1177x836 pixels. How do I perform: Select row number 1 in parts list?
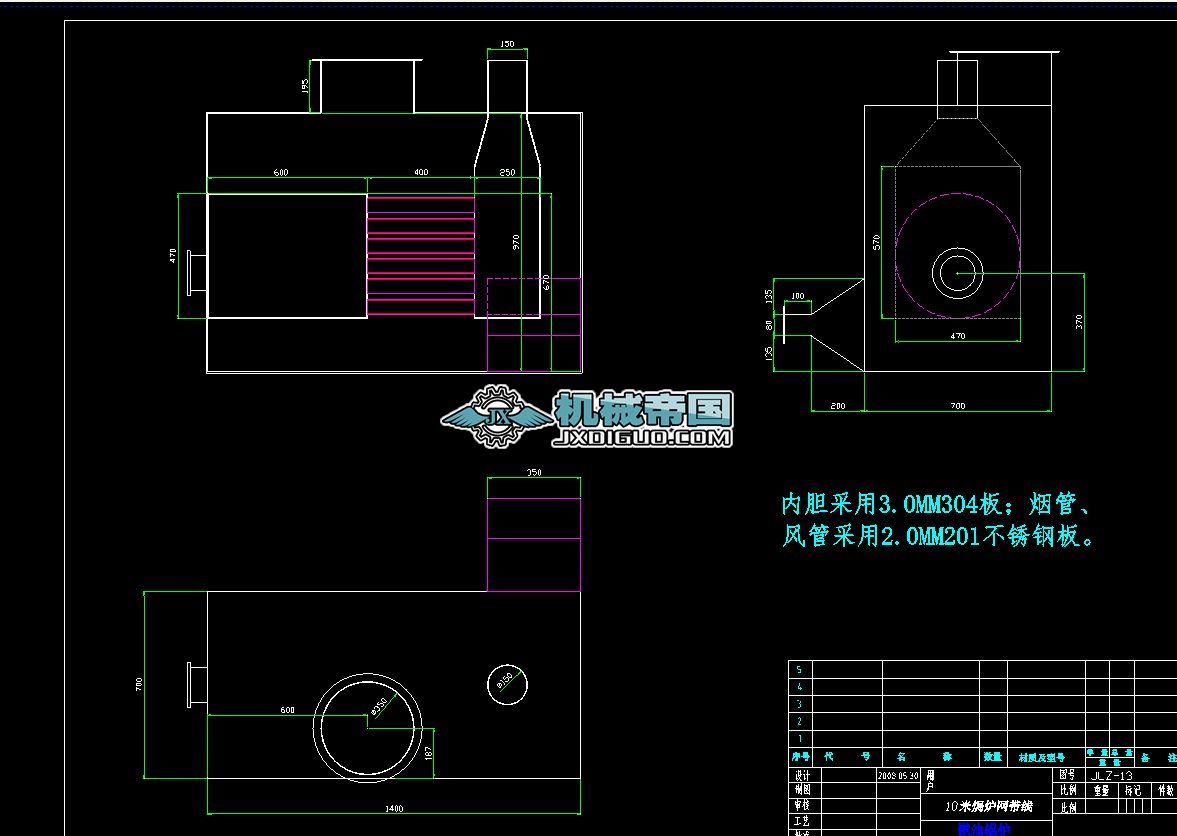point(799,738)
